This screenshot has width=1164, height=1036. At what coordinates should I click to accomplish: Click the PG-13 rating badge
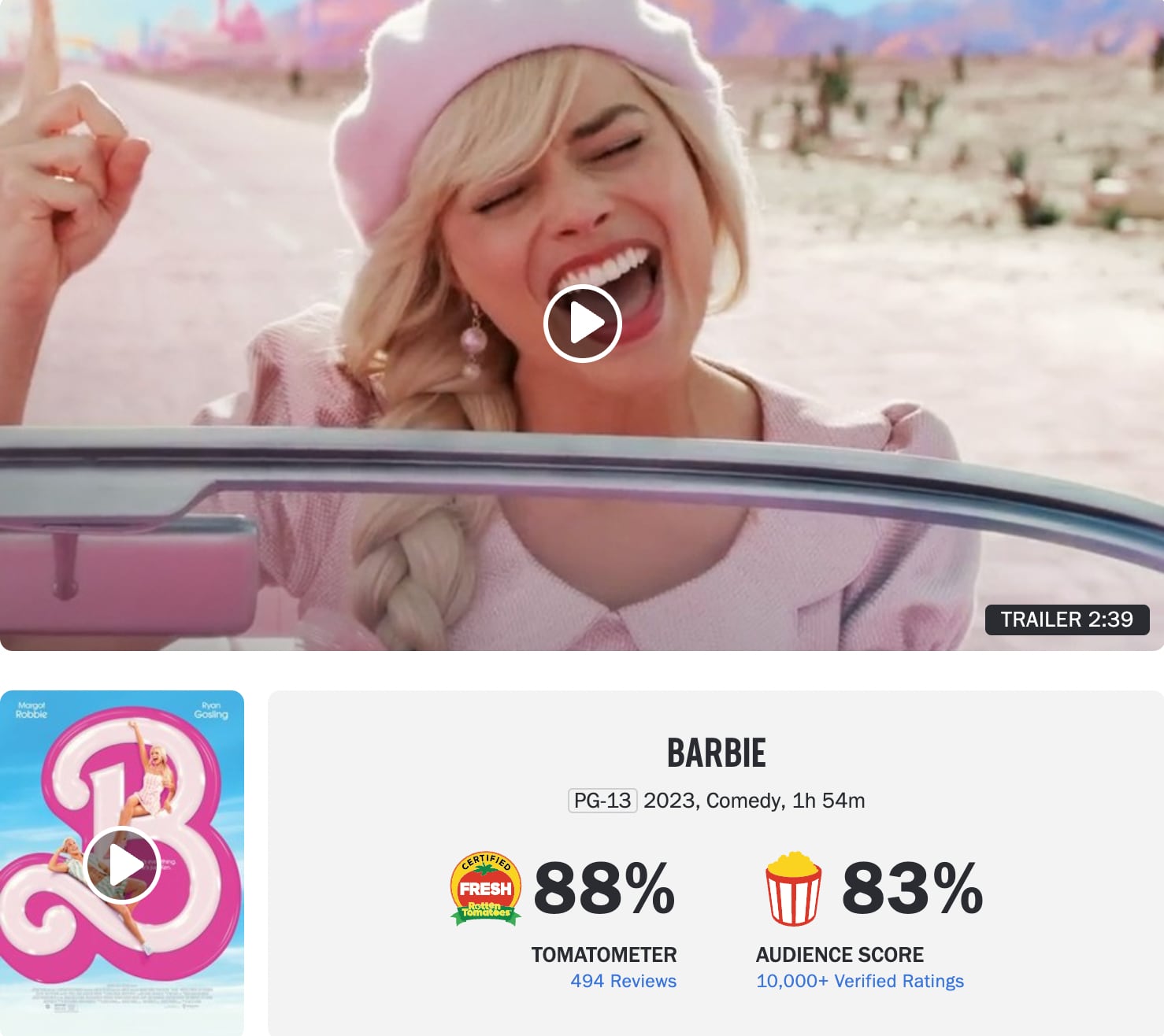[602, 801]
